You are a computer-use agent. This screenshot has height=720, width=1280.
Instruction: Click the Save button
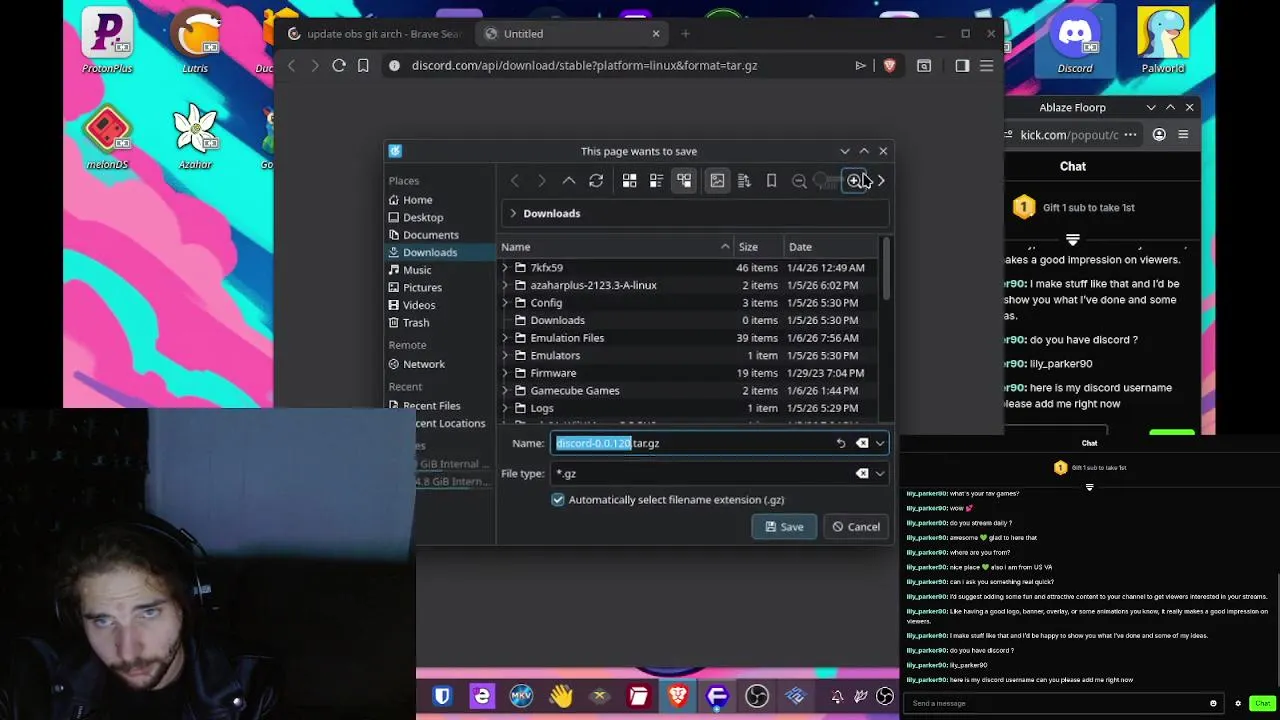coord(784,527)
